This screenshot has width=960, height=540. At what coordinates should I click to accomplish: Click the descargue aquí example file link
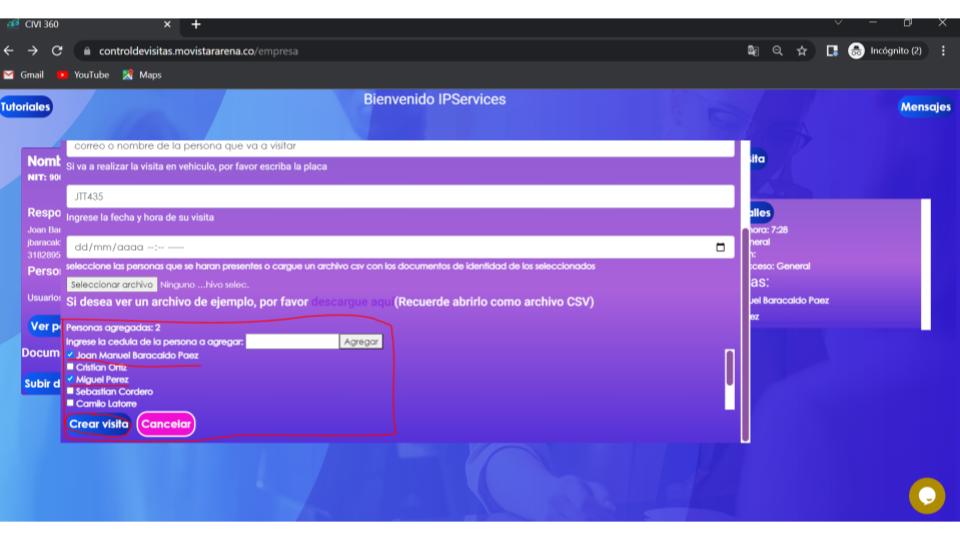[352, 302]
